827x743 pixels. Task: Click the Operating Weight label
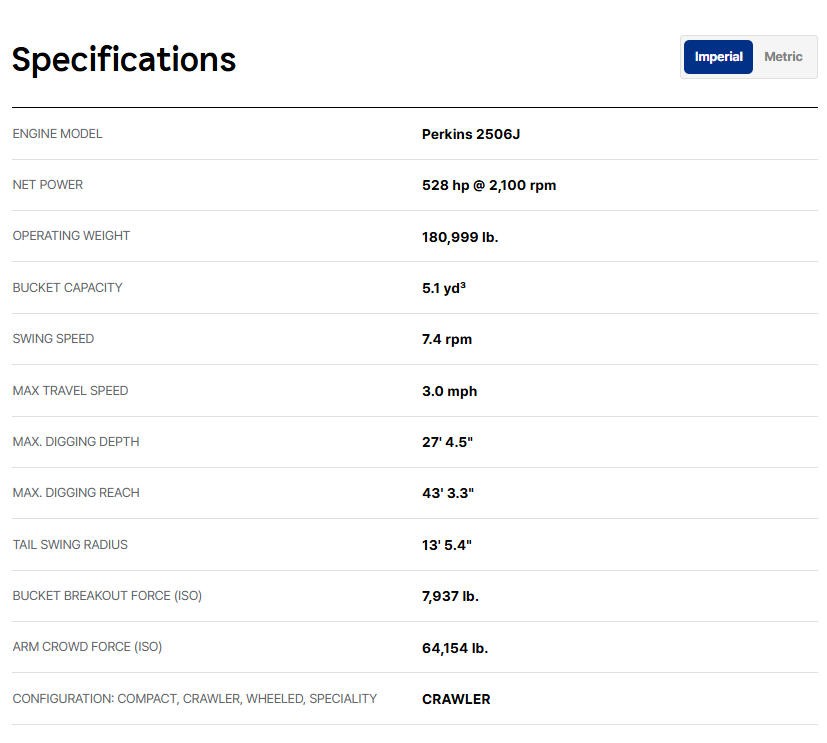[71, 236]
